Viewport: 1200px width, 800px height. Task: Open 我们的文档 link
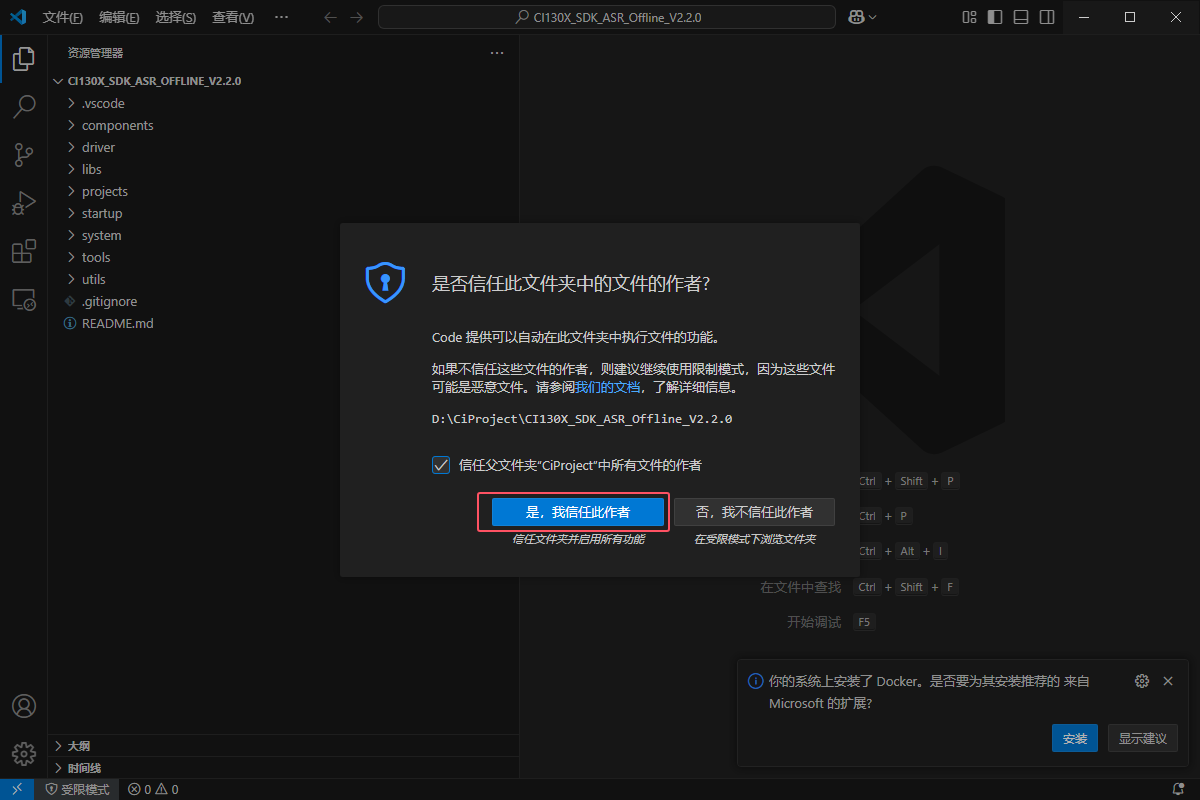point(608,386)
